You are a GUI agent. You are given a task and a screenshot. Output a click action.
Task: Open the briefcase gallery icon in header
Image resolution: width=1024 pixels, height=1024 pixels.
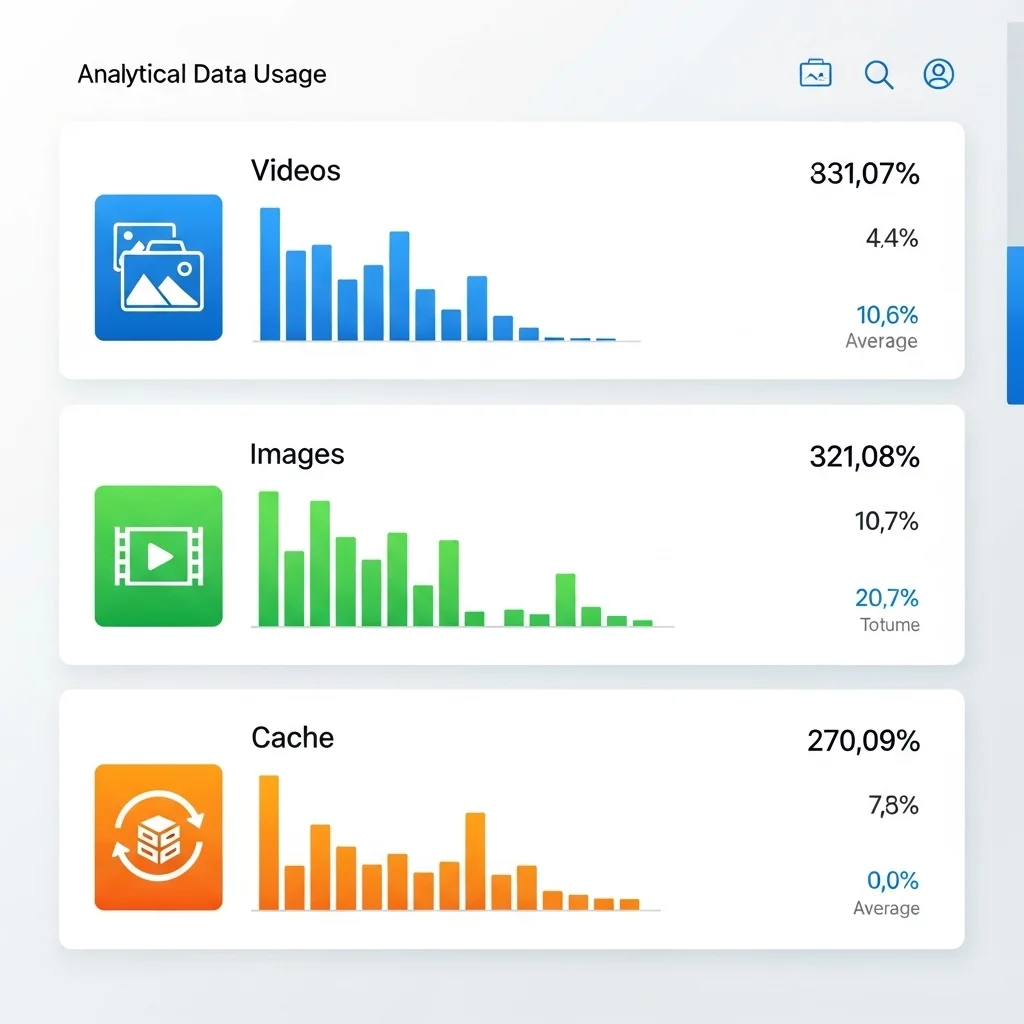[x=815, y=74]
